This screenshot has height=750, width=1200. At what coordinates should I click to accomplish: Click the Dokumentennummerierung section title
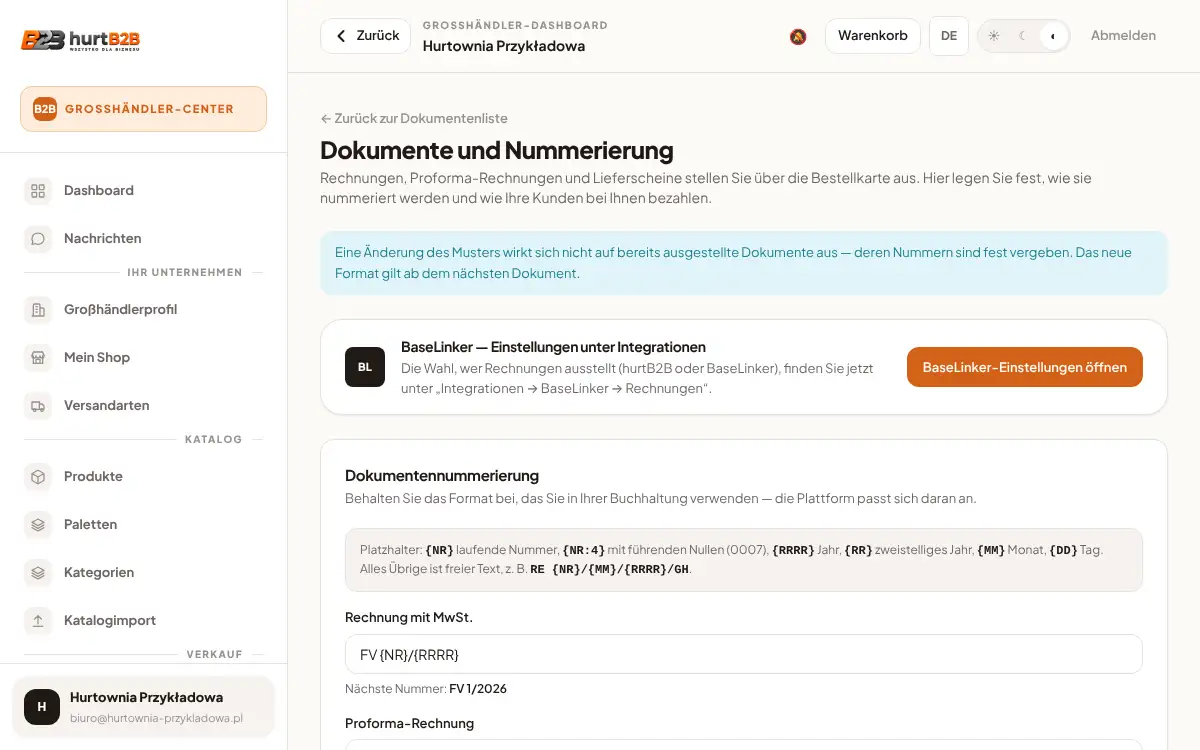click(442, 476)
